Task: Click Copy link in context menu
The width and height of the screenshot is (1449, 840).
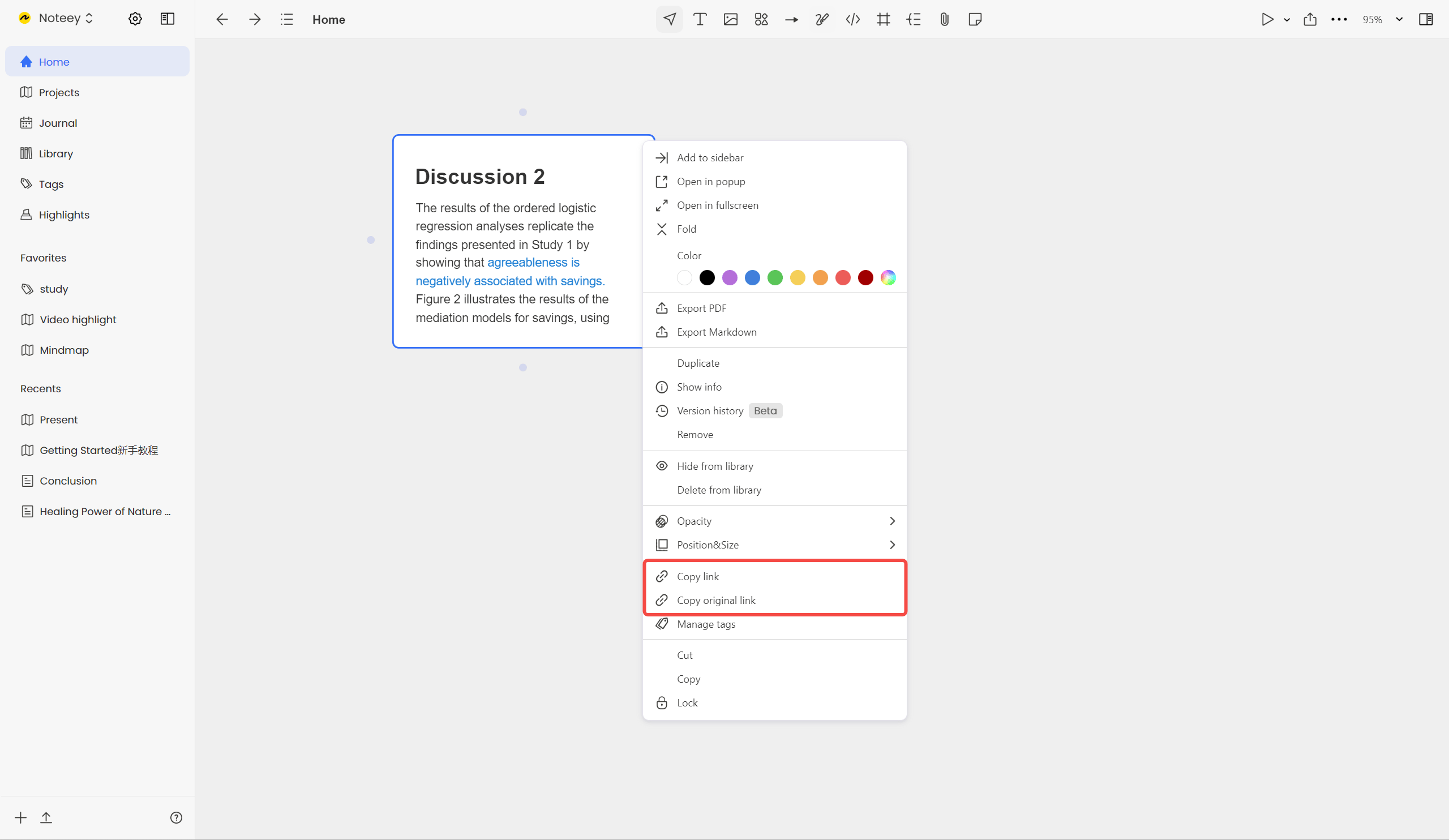Action: [x=697, y=575]
